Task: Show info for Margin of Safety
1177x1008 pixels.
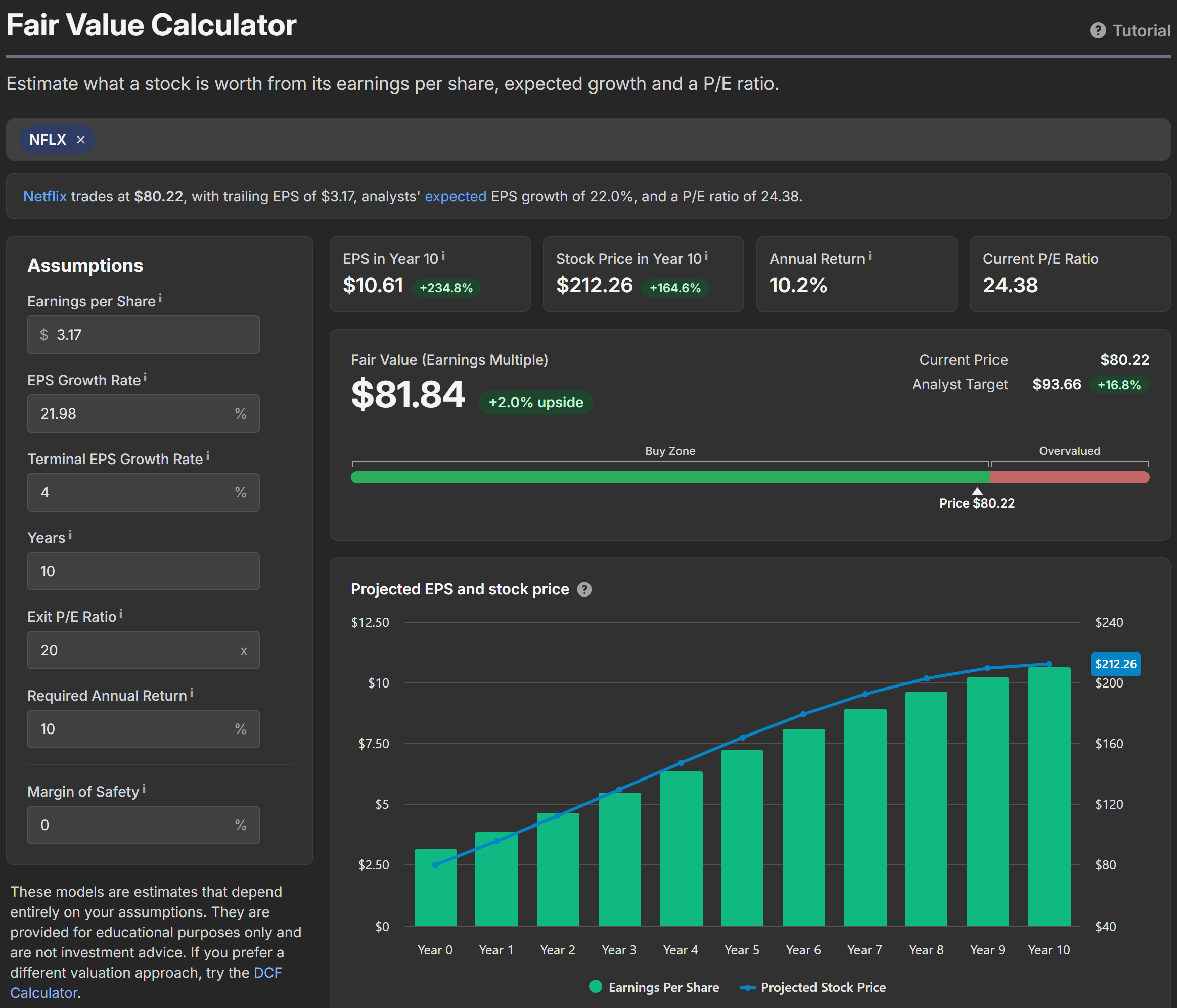Action: click(144, 788)
